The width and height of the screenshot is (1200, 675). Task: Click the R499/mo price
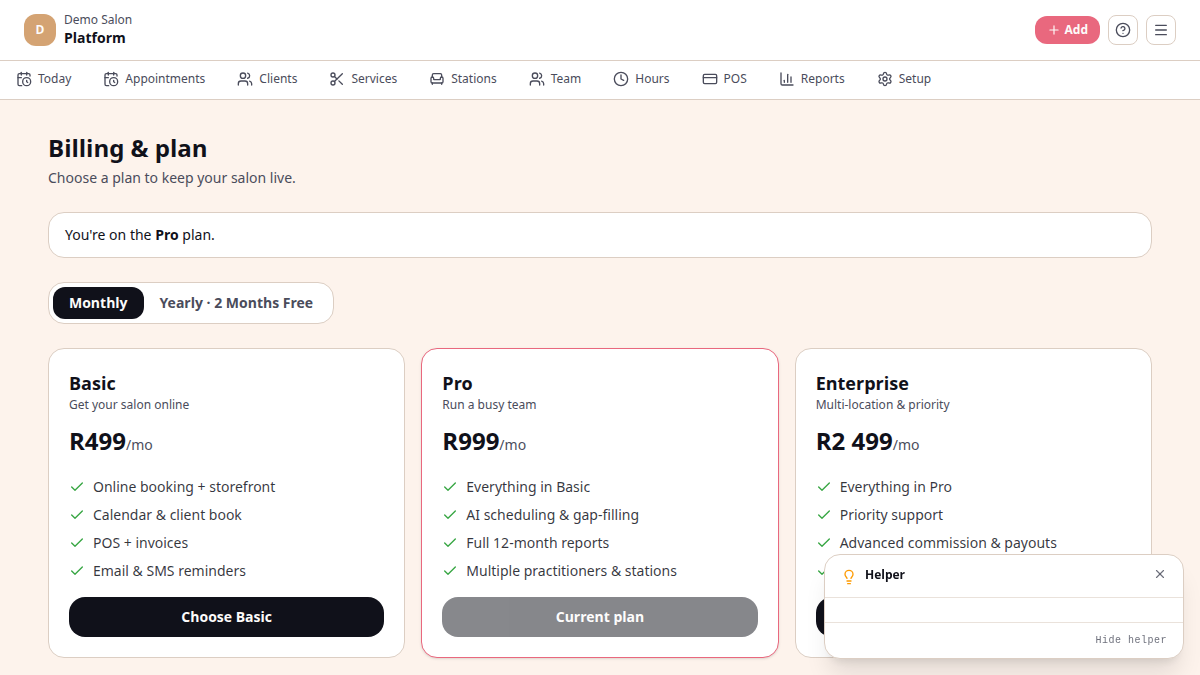111,442
